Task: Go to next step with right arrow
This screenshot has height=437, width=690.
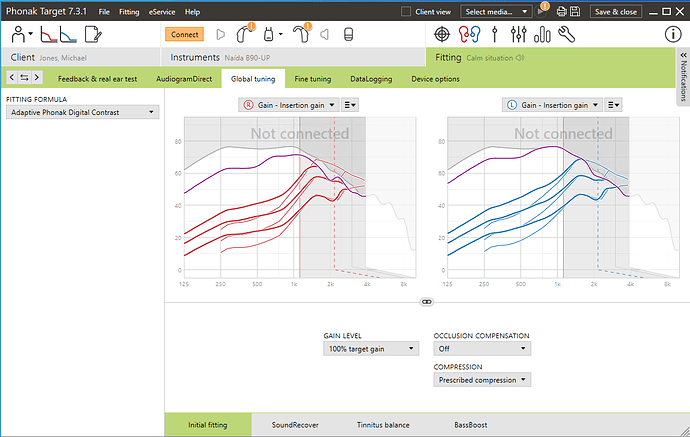Action: 37,78
